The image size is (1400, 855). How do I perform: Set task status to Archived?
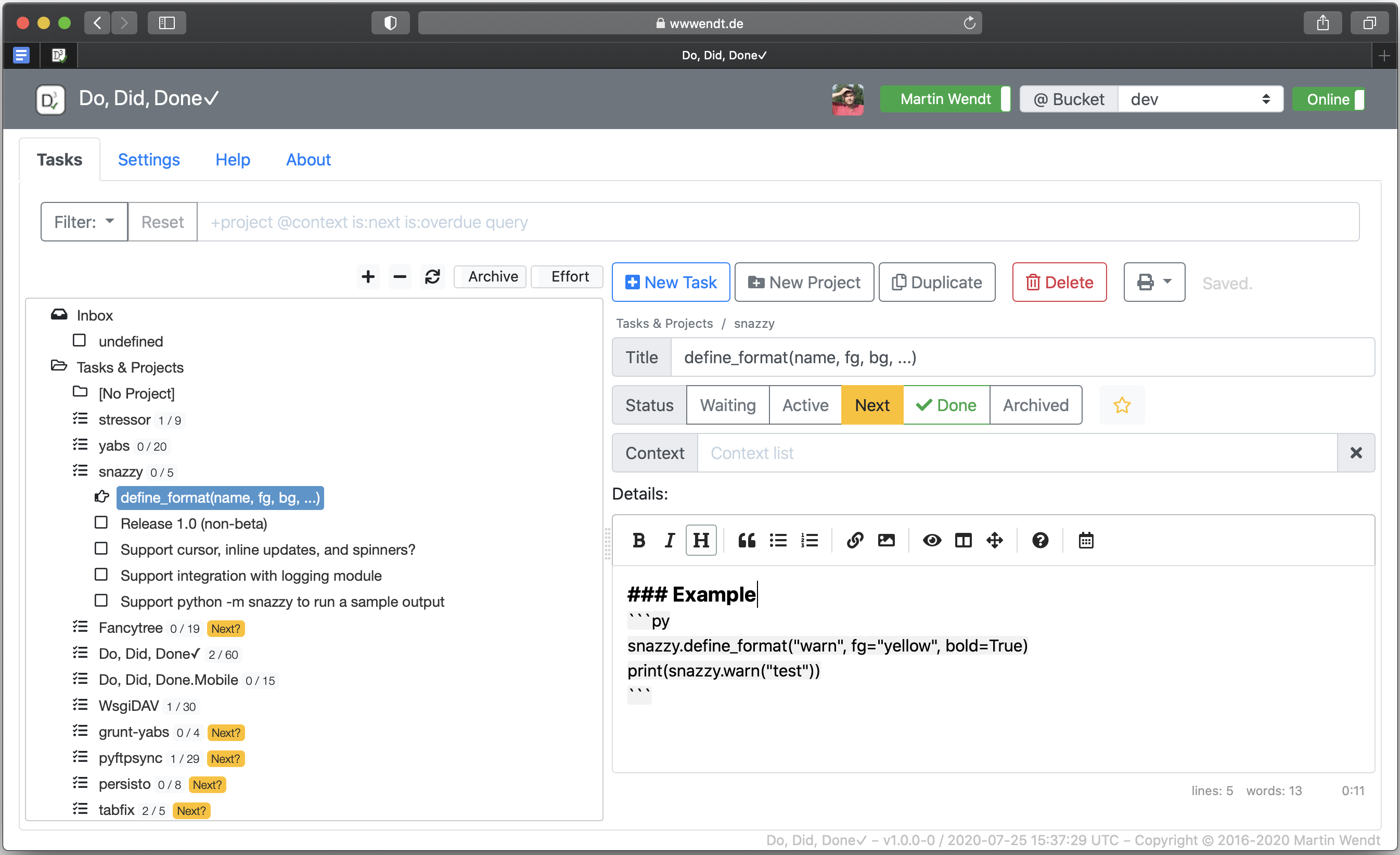(1035, 405)
